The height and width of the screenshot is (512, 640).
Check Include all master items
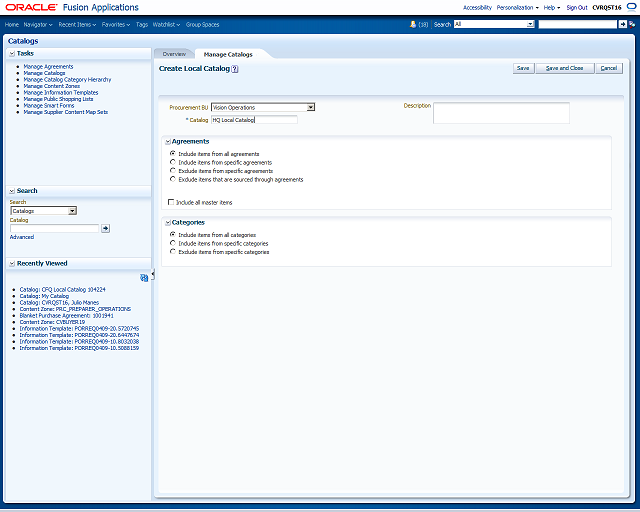171,202
